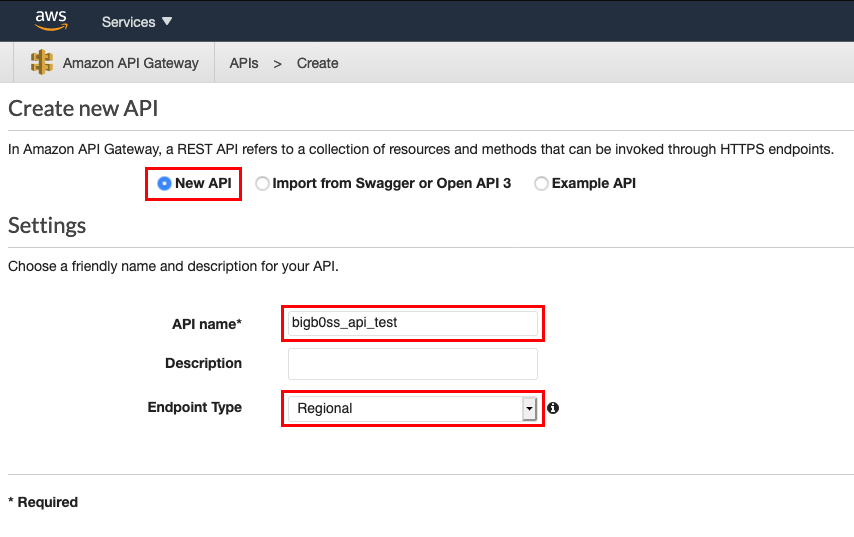Viewport: 854px width, 537px height.
Task: Select the New API radio button
Action: pyautogui.click(x=164, y=184)
